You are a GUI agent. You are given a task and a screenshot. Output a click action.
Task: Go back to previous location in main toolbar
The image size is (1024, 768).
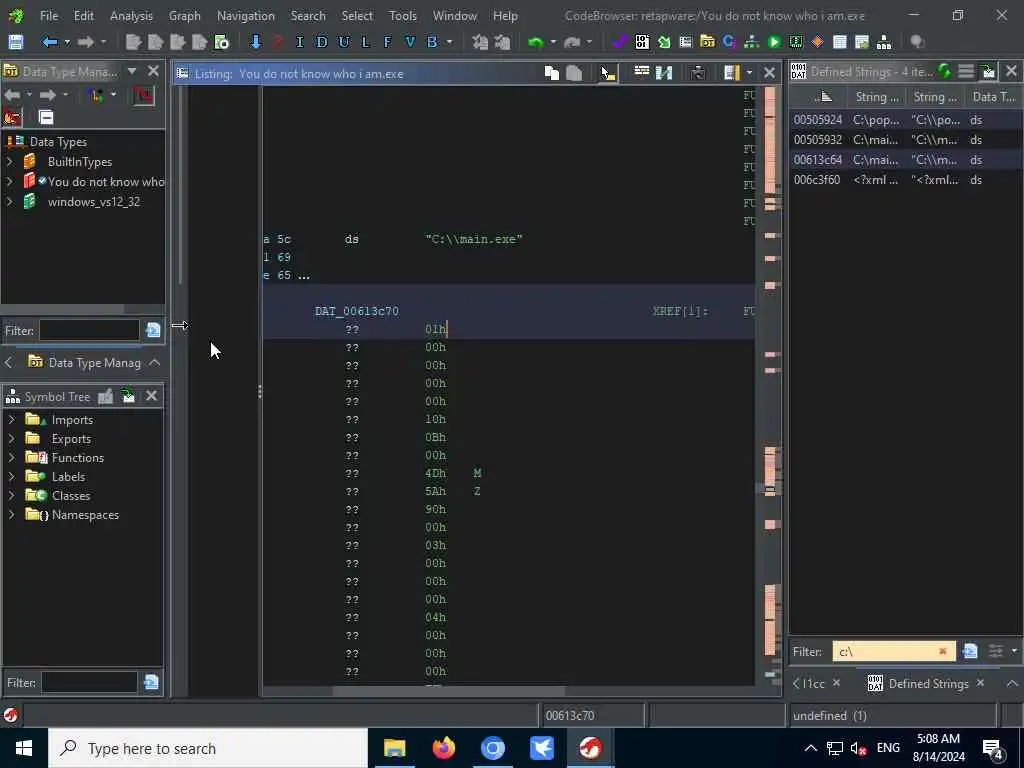[x=50, y=42]
